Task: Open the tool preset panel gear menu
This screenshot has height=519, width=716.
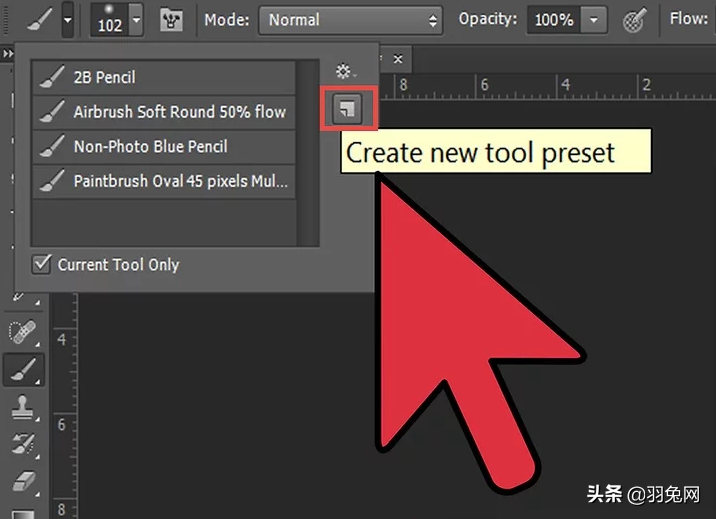Action: (x=346, y=71)
